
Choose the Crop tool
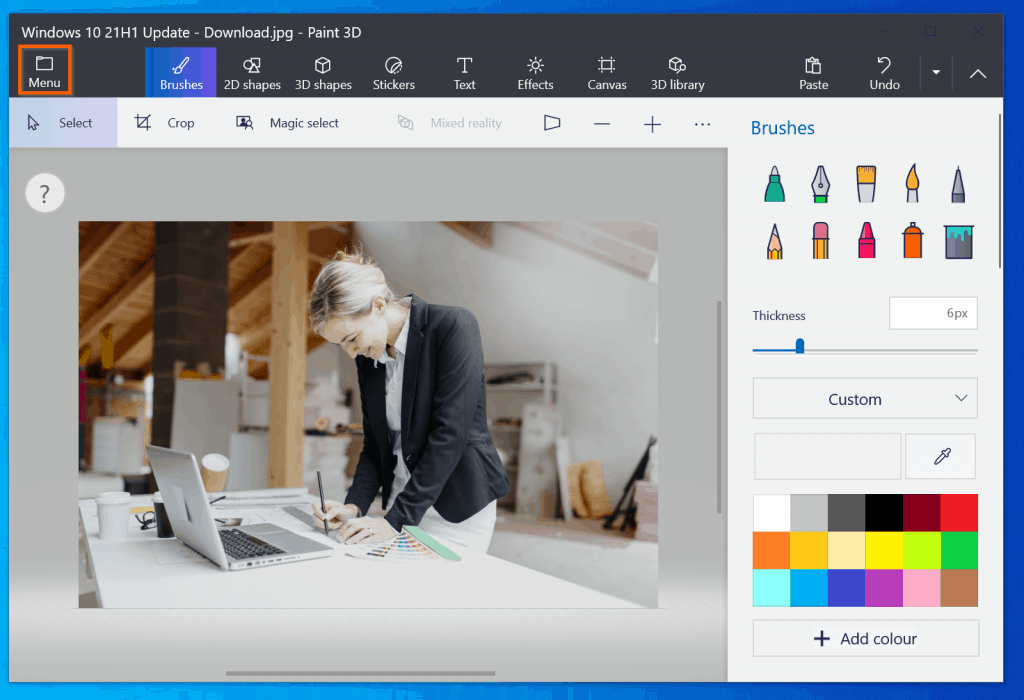coord(165,123)
